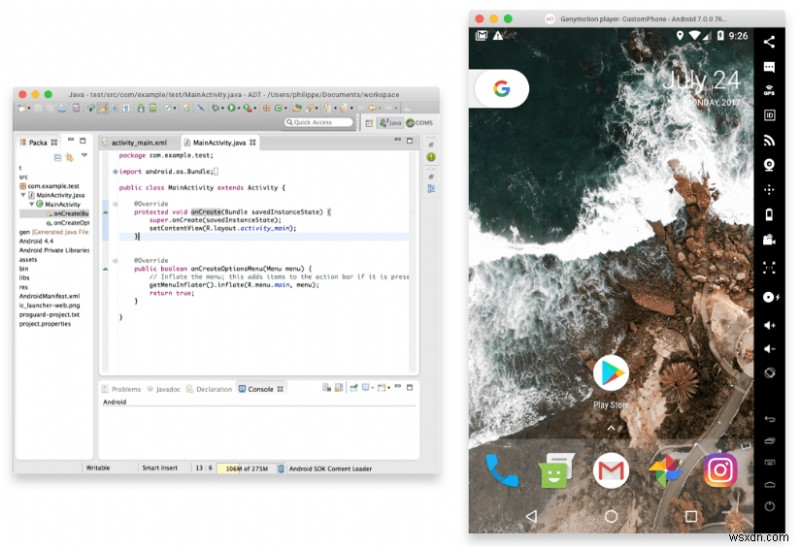Viewport: 800px width, 547px height.
Task: Rotate the Genymotion device screen
Action: [769, 373]
